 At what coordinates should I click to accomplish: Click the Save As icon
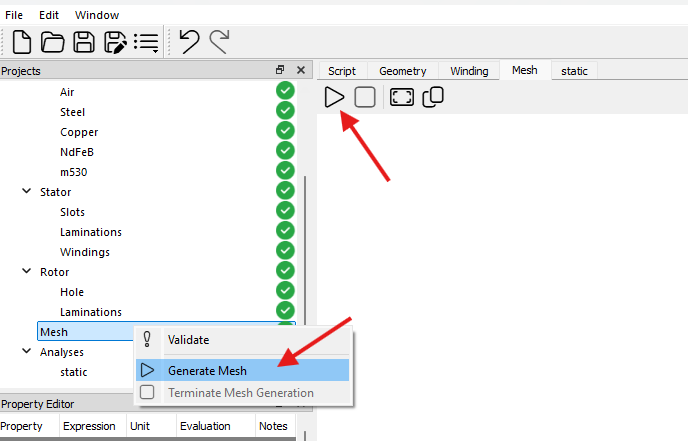(115, 42)
